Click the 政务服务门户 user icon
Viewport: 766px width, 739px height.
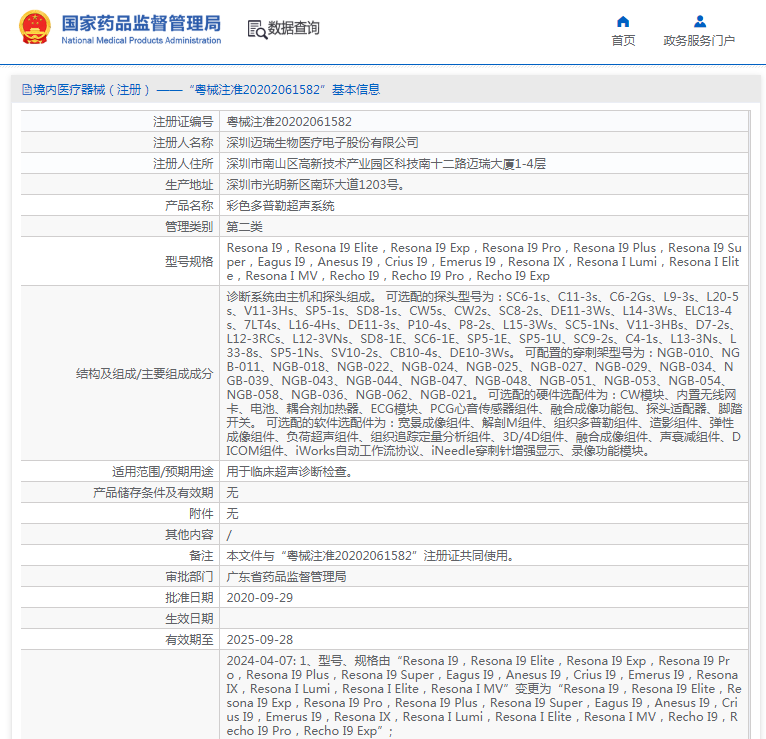700,21
